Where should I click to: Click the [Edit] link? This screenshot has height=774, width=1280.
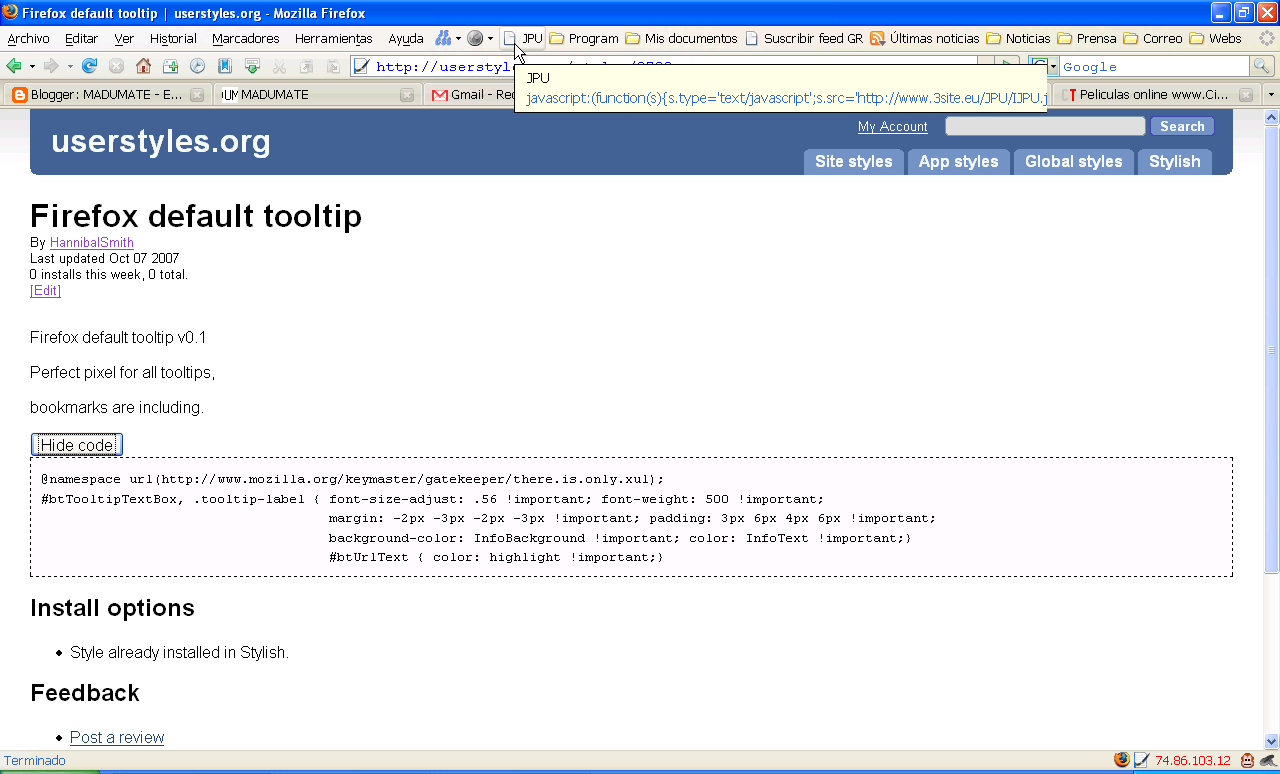coord(45,291)
